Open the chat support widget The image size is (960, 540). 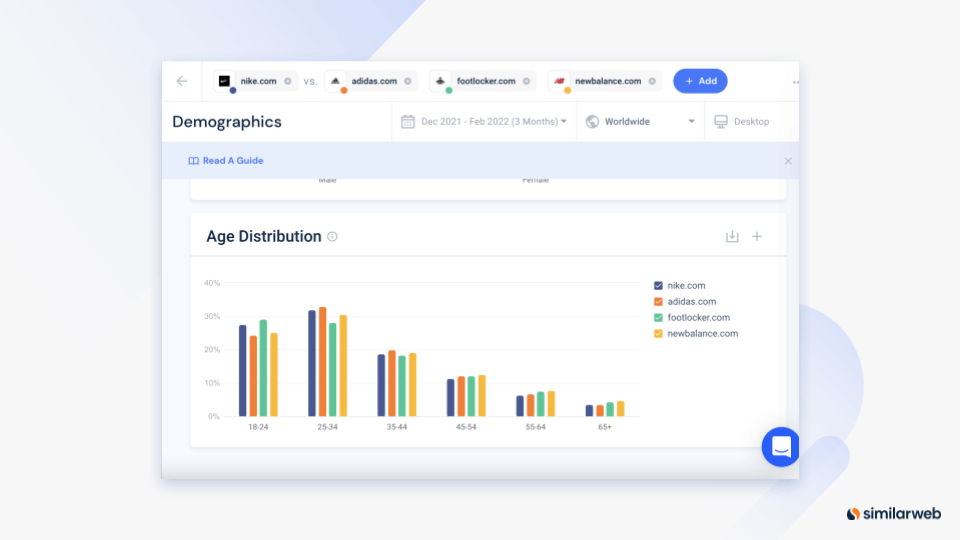pyautogui.click(x=781, y=447)
